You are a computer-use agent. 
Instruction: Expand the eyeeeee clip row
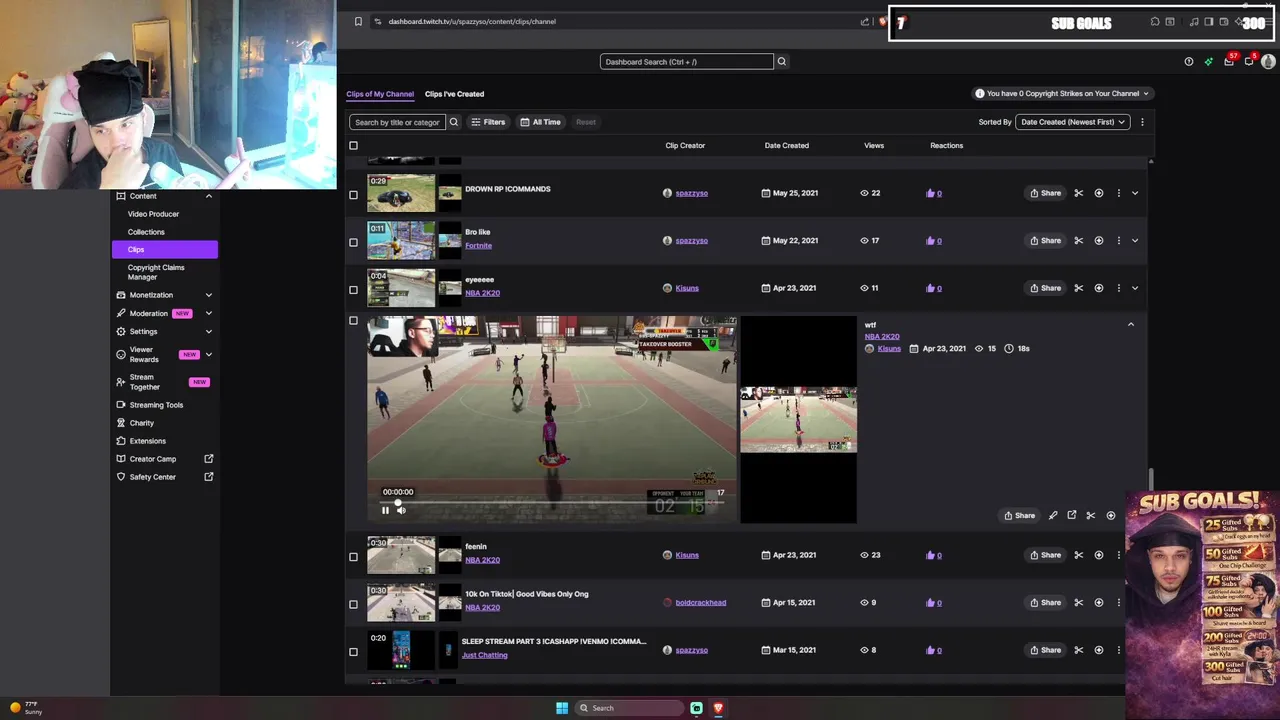tap(1134, 288)
